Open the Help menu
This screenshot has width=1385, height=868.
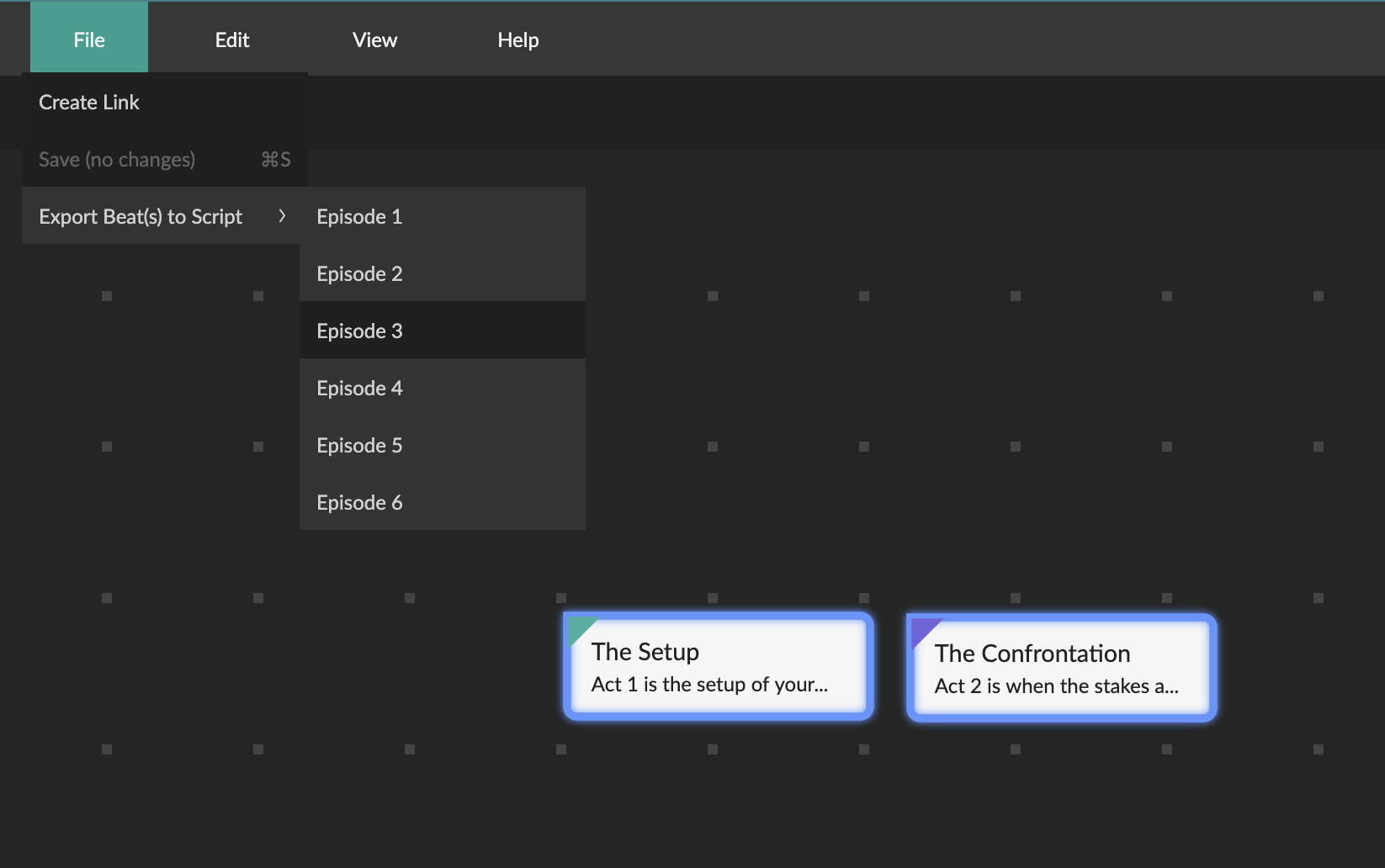pos(517,40)
